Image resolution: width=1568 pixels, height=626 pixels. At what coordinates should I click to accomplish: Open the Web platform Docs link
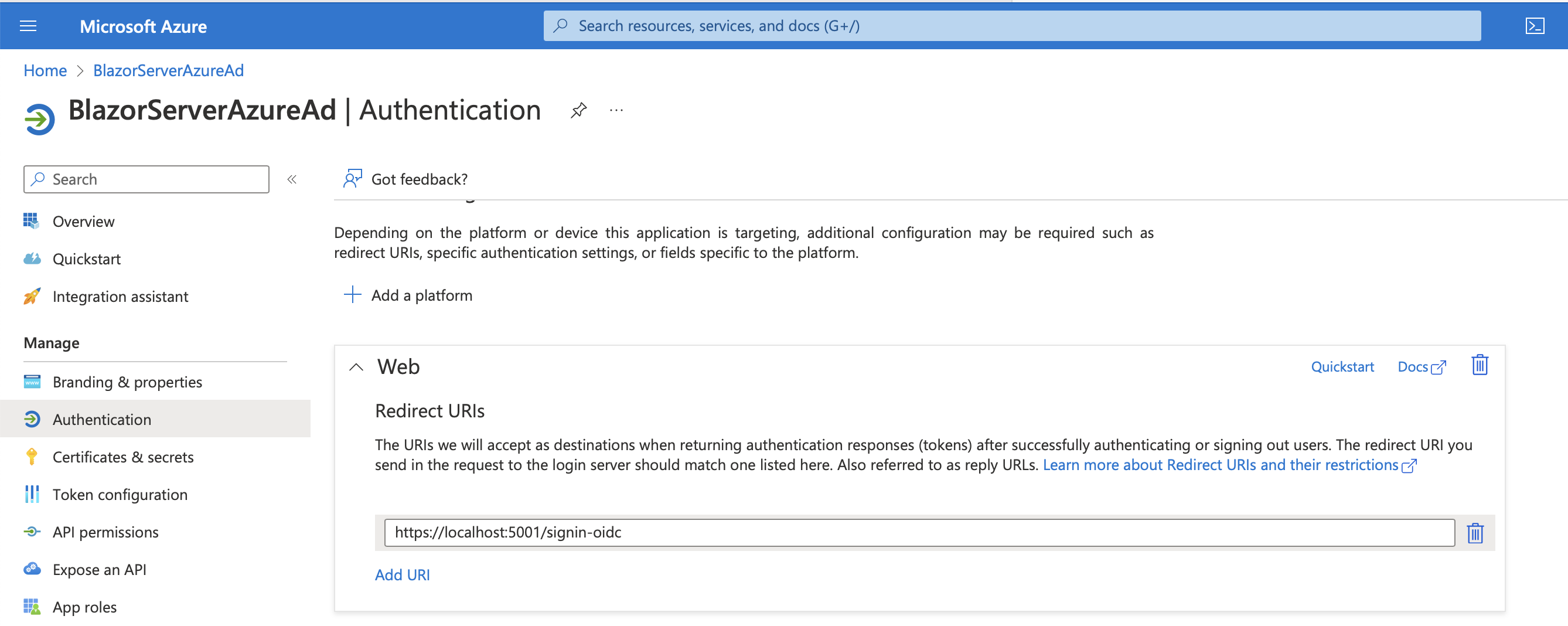click(x=1421, y=366)
